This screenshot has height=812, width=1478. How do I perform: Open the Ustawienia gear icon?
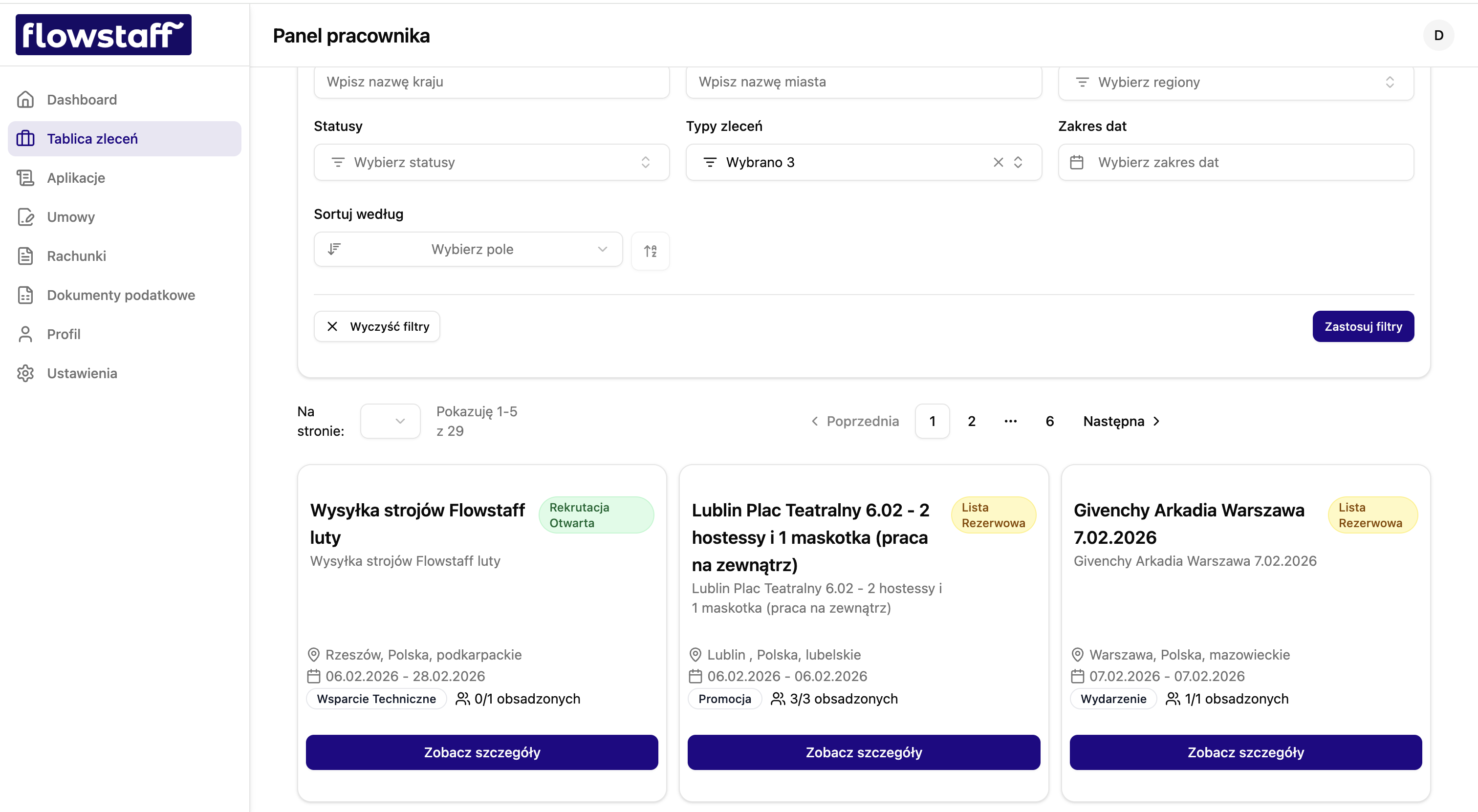[26, 373]
